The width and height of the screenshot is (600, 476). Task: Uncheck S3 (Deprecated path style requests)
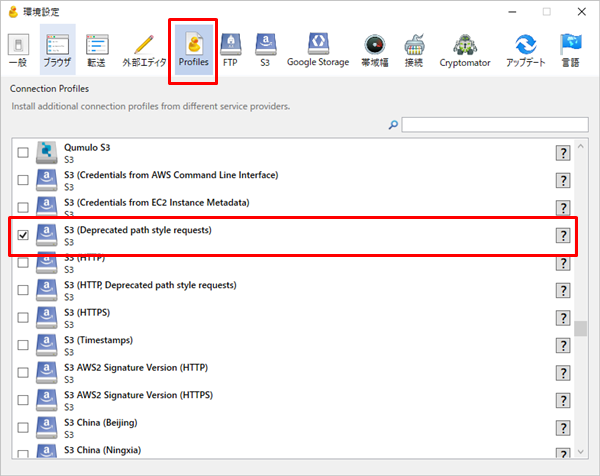[23, 236]
